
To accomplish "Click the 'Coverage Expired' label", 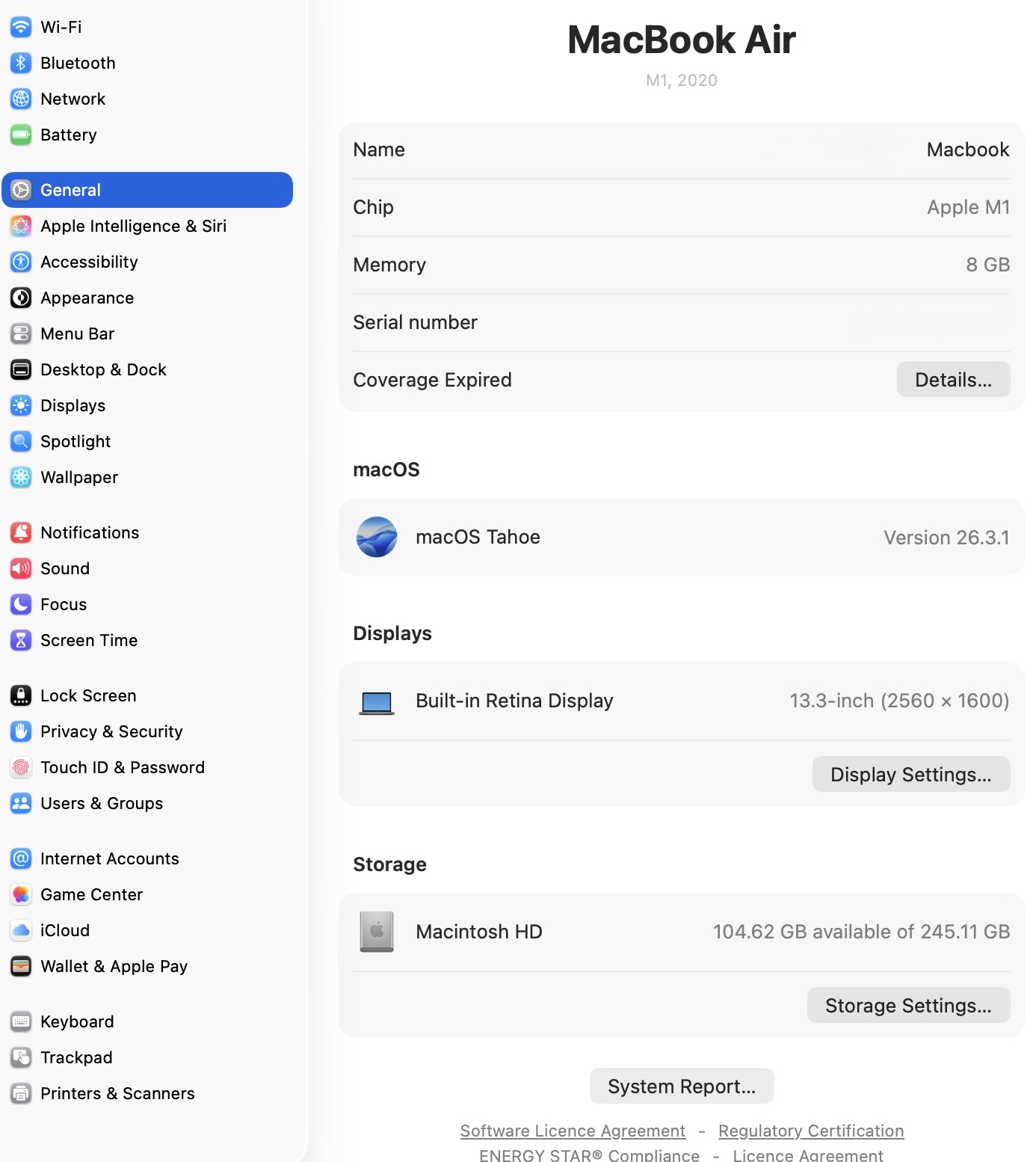I will 432,380.
